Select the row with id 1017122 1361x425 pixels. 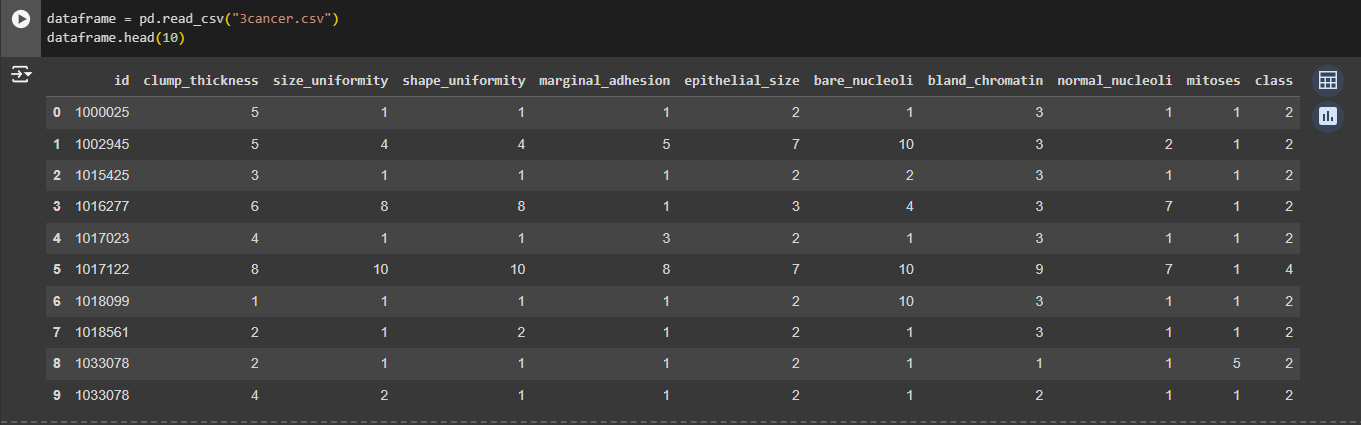pos(673,269)
